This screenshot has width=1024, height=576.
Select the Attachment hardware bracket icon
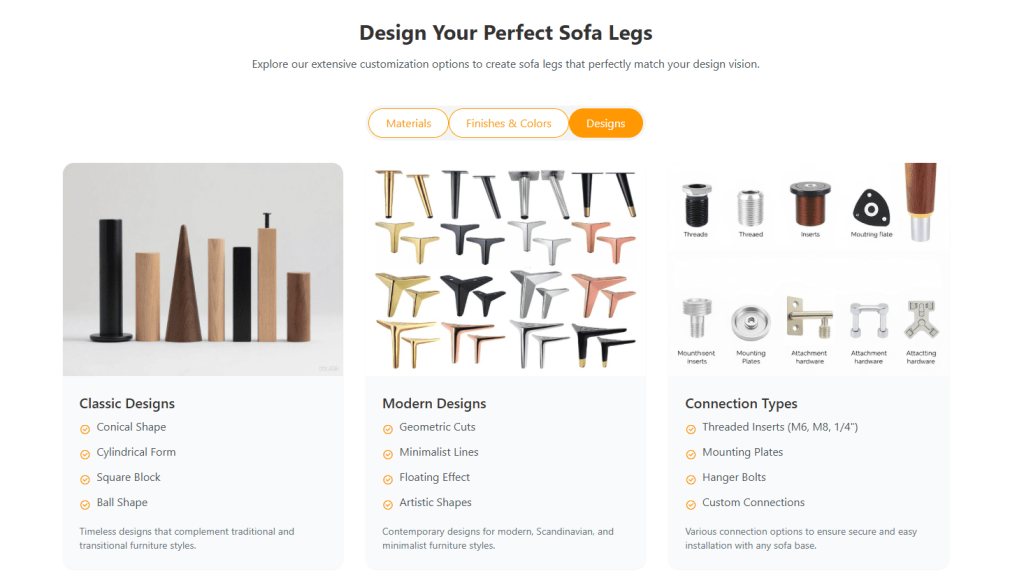coord(810,315)
